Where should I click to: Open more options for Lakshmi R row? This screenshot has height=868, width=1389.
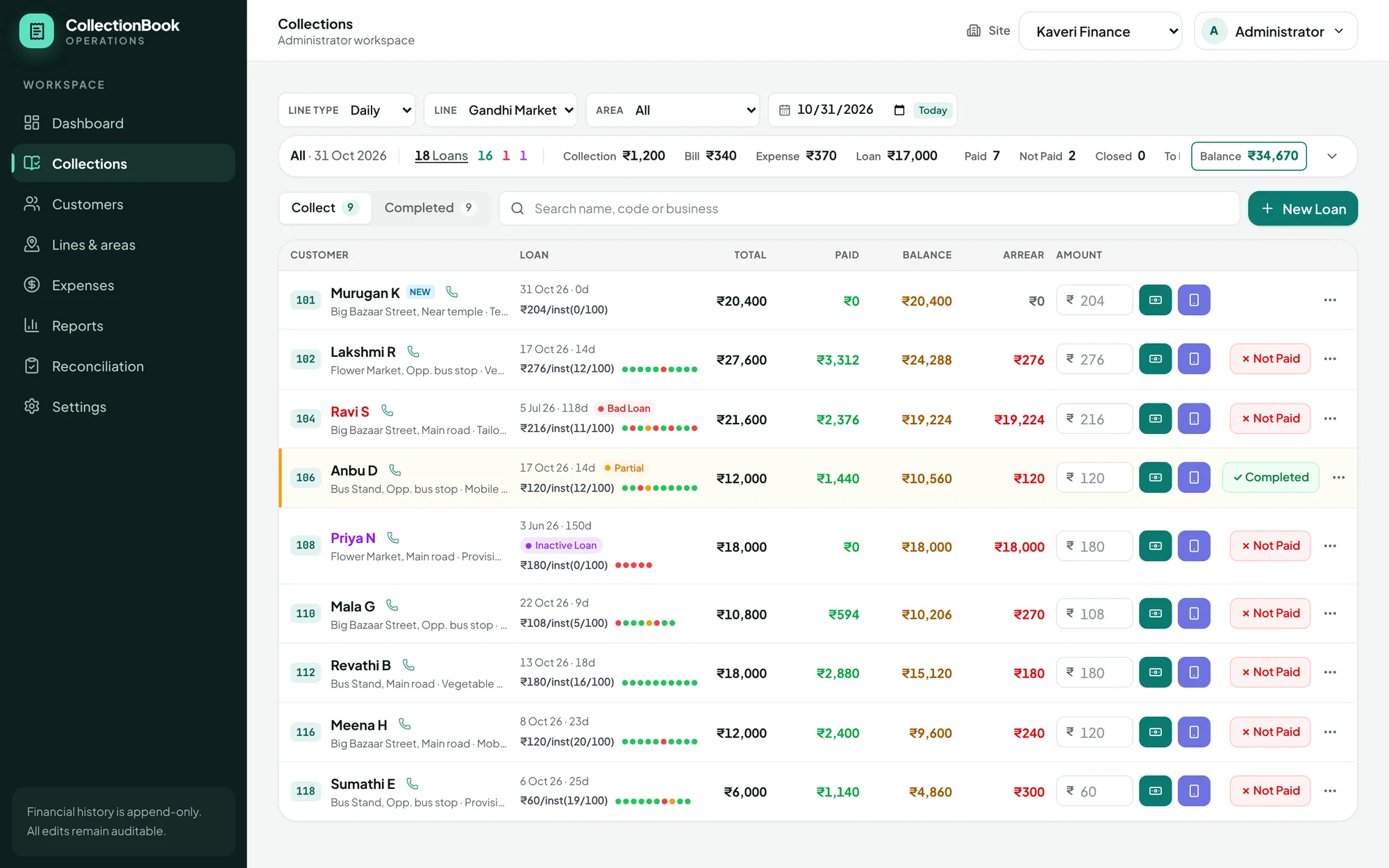(1330, 359)
